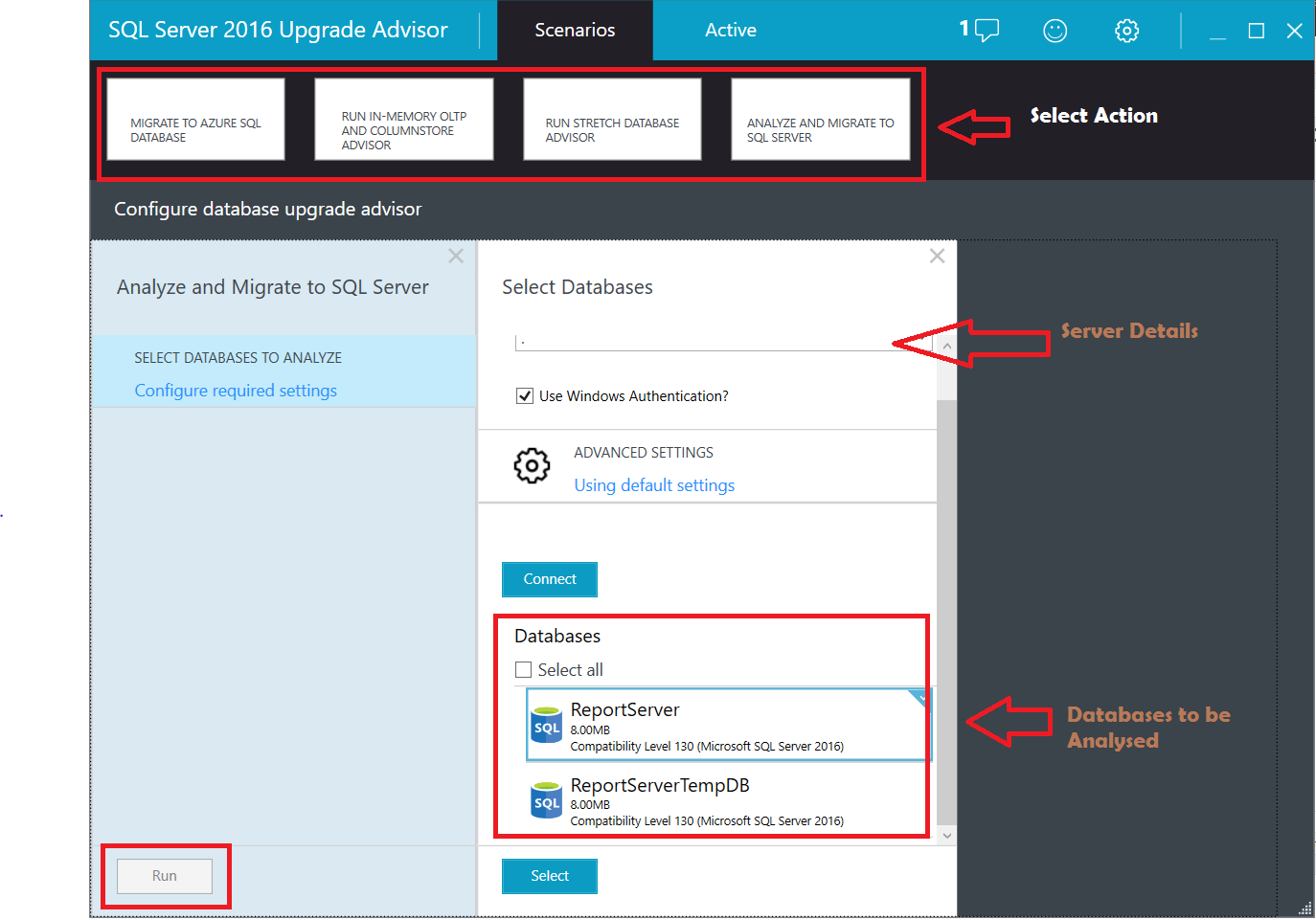Click the feedback smiley face icon

tap(1055, 30)
